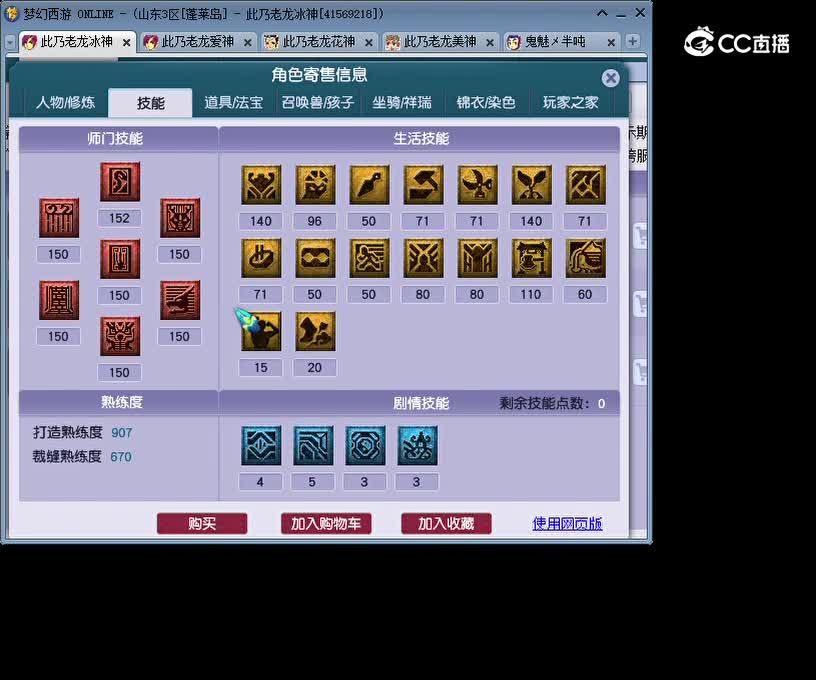Click the 加入购物车 button
The width and height of the screenshot is (816, 680).
coord(326,523)
